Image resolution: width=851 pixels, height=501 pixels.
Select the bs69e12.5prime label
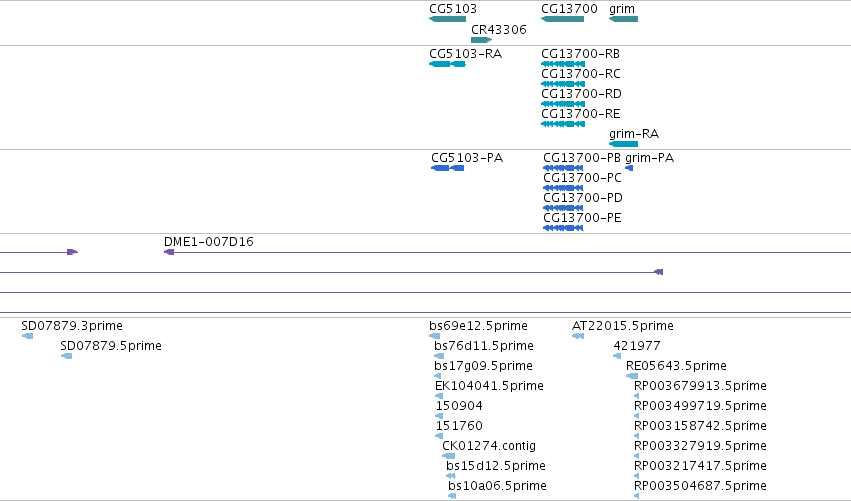pos(478,326)
